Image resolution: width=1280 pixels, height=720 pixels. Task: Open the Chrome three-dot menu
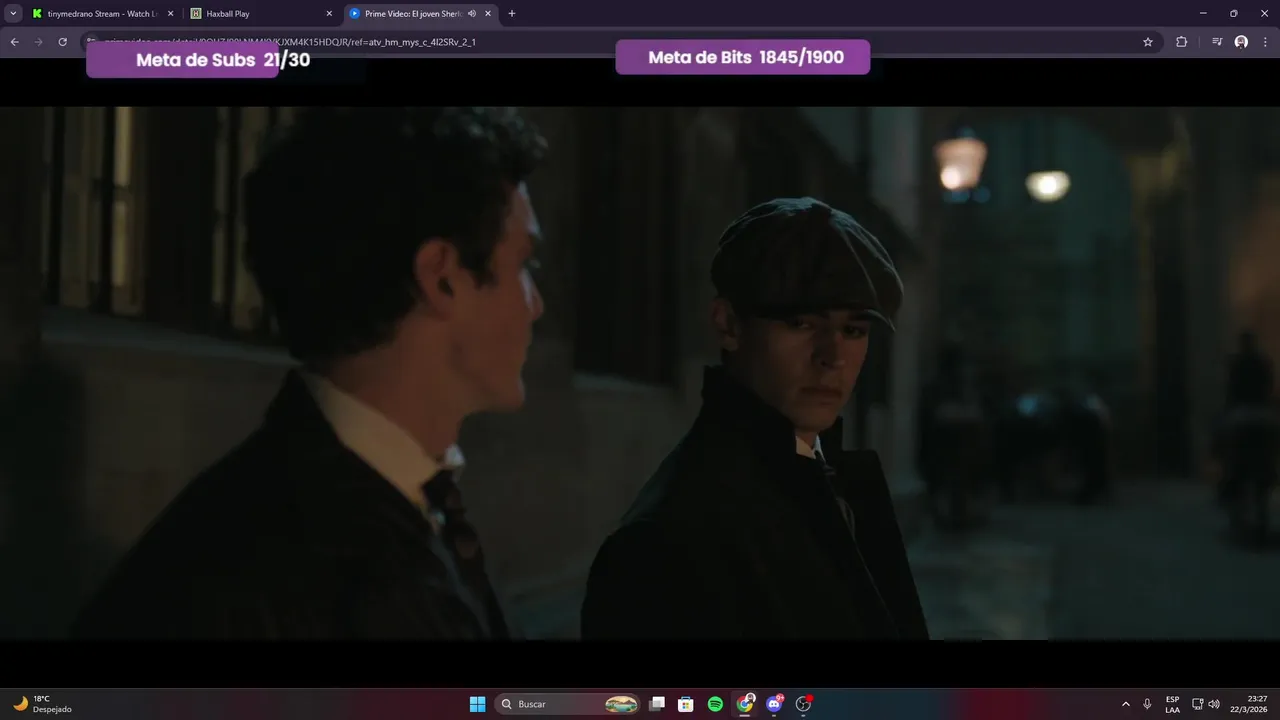point(1264,42)
